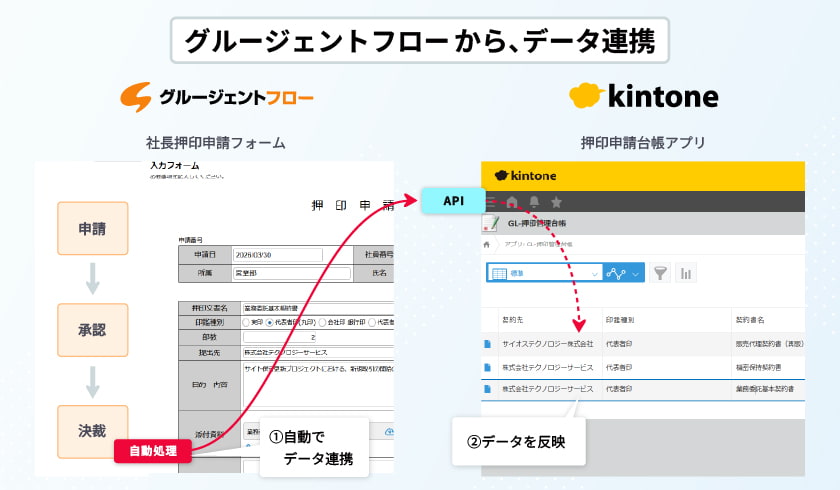This screenshot has width=840, height=490.
Task: Click the 契約書名 column header
Action: [750, 320]
